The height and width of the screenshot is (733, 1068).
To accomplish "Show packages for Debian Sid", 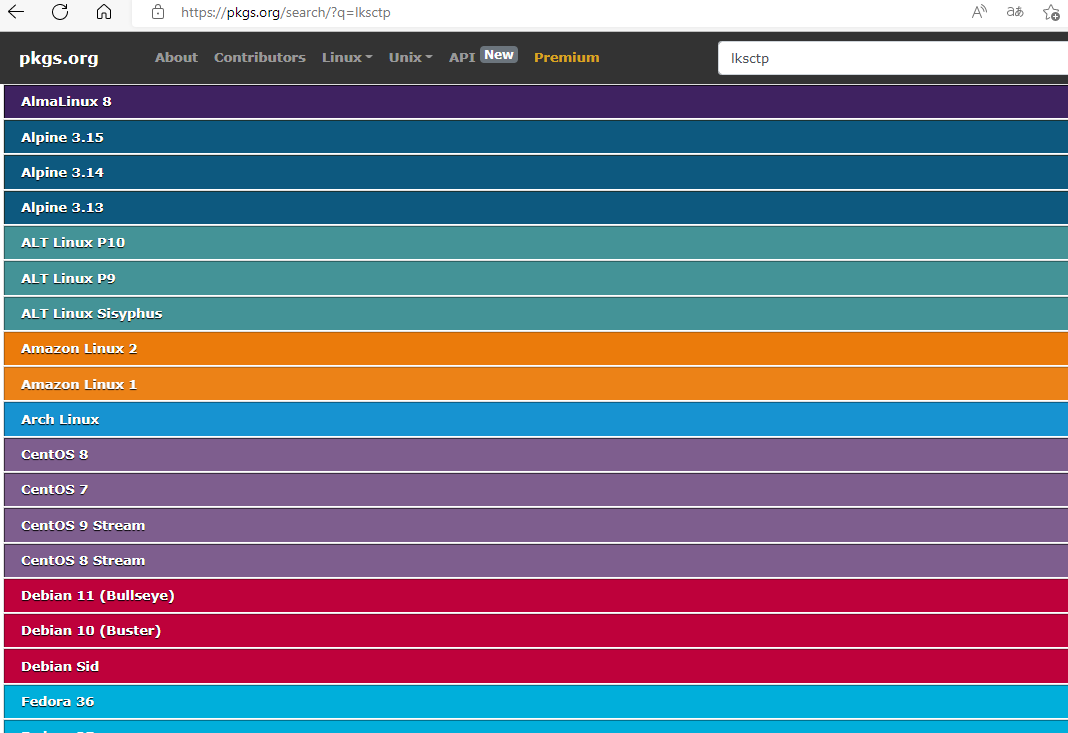I will (536, 666).
